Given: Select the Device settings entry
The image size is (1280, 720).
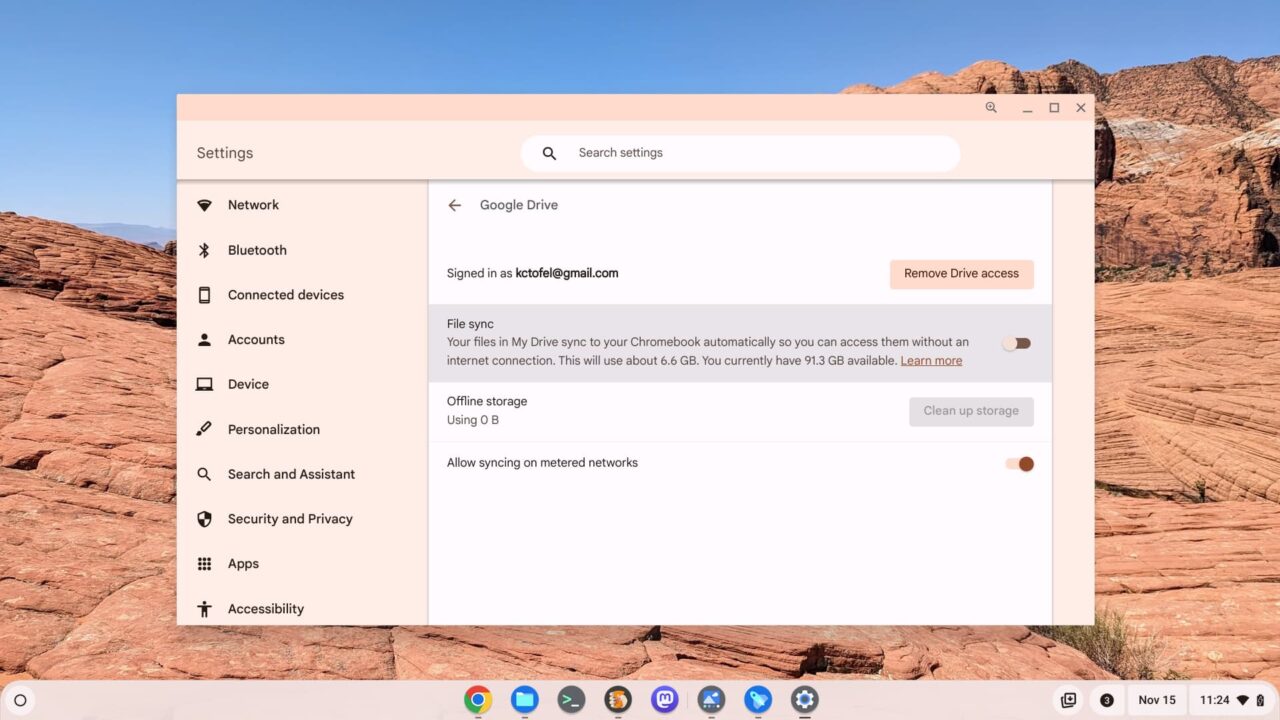Looking at the screenshot, I should tap(302, 384).
